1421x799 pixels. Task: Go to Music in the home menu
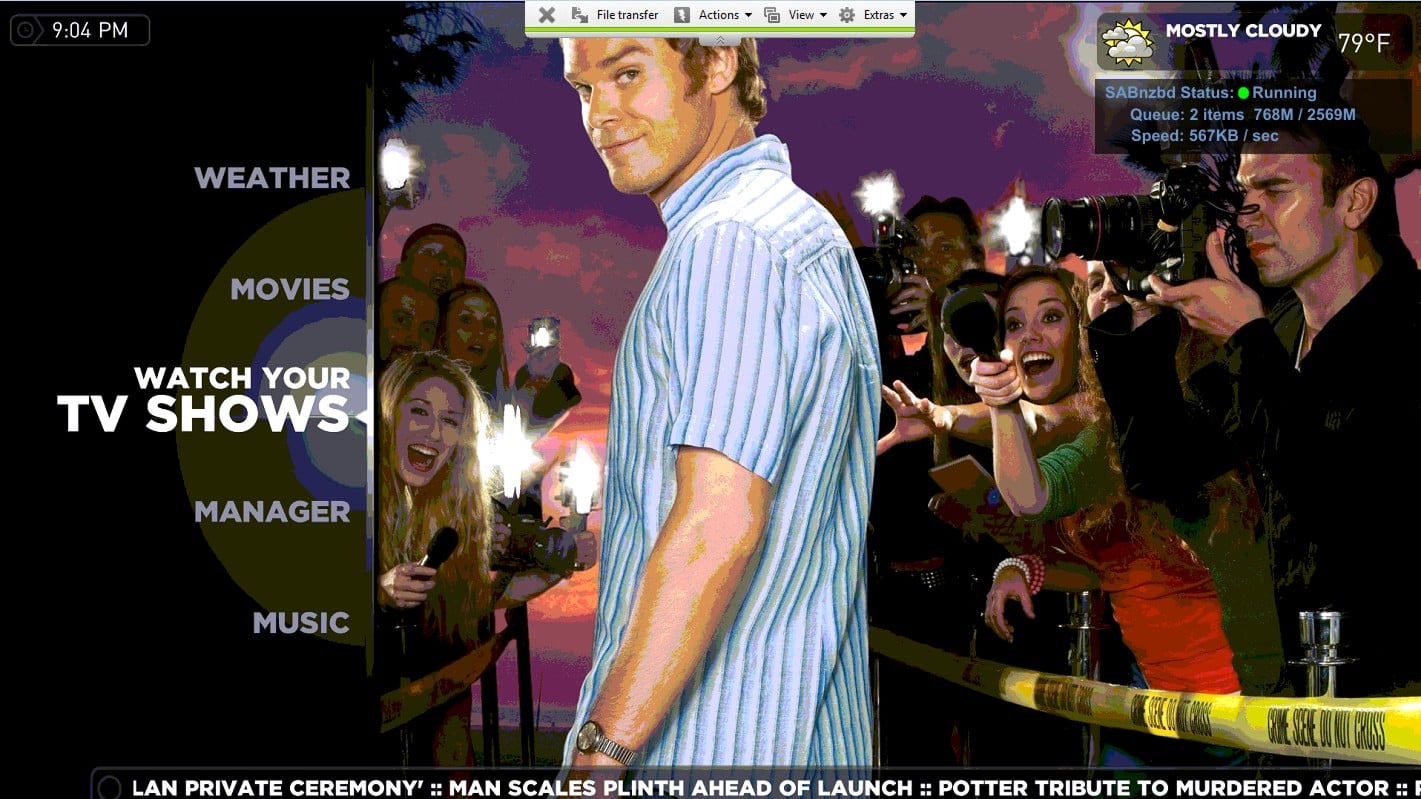(301, 623)
